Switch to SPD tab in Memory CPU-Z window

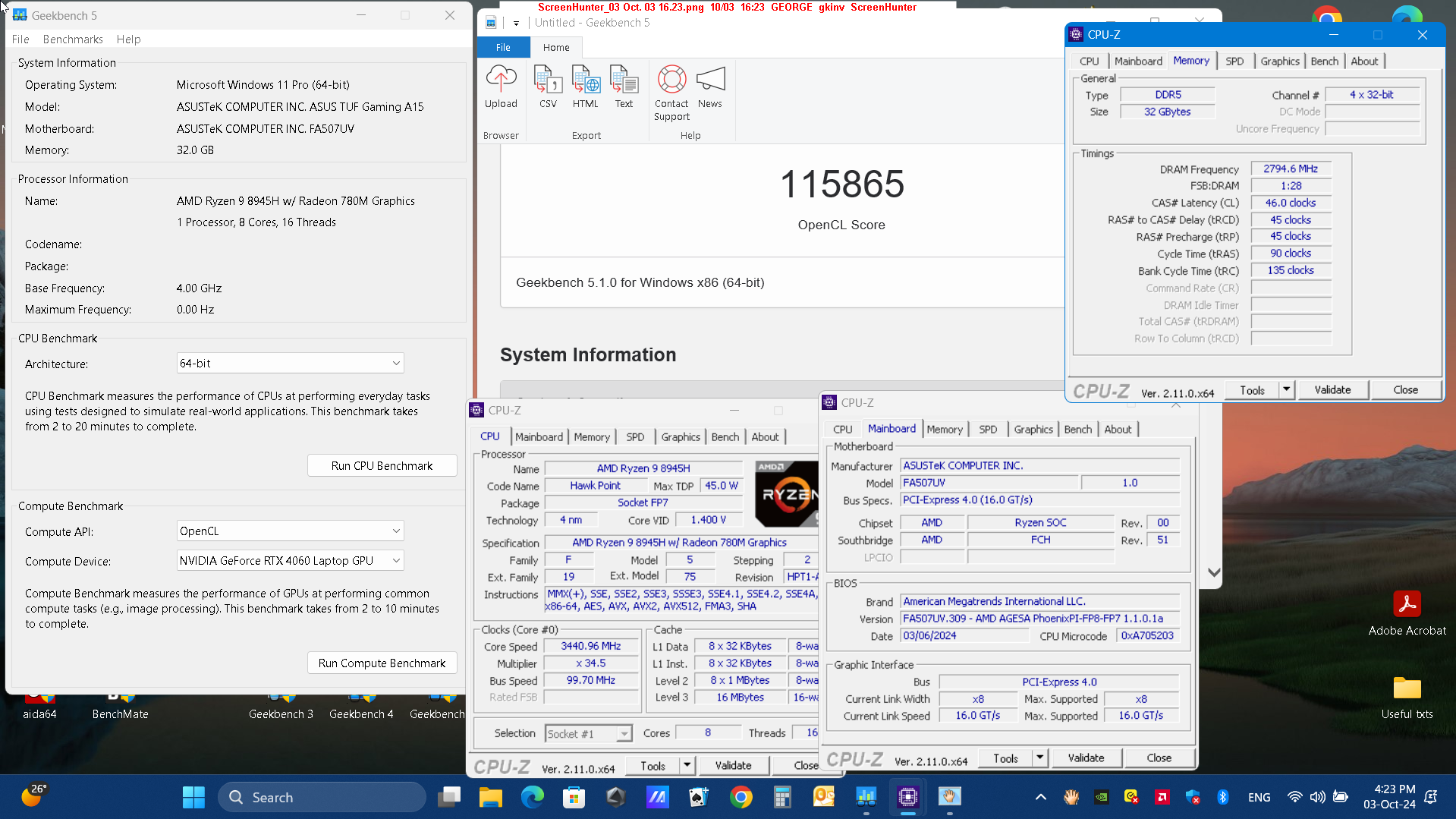pyautogui.click(x=1234, y=61)
